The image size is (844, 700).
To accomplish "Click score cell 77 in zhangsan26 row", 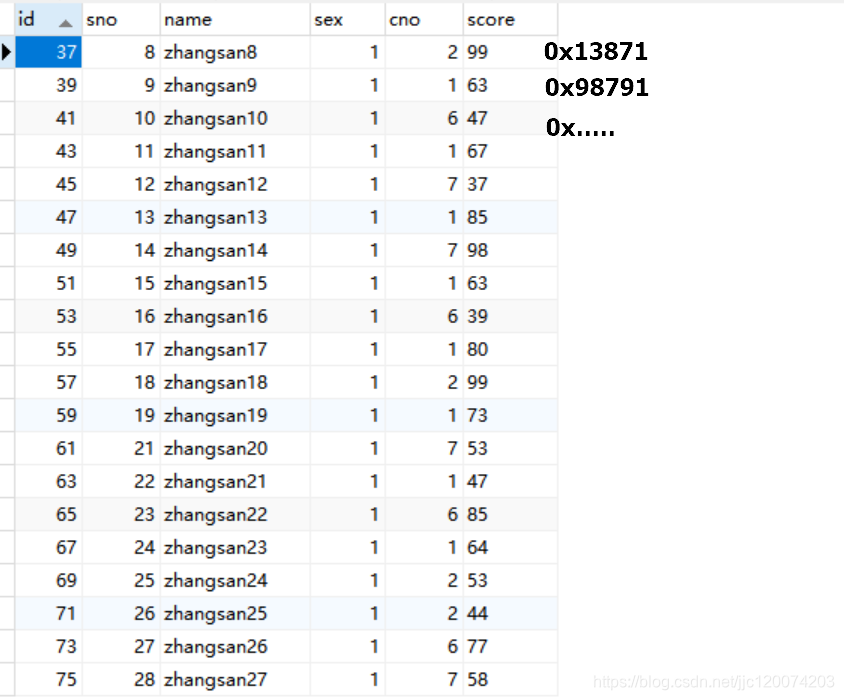I will coord(510,646).
